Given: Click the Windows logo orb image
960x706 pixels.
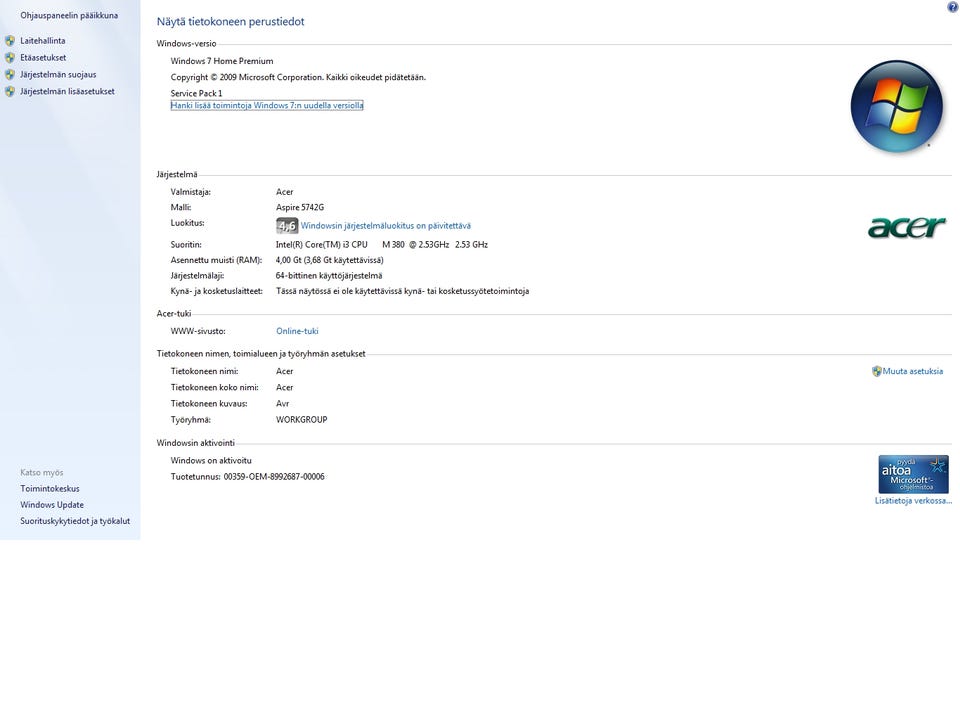Looking at the screenshot, I should click(x=897, y=107).
